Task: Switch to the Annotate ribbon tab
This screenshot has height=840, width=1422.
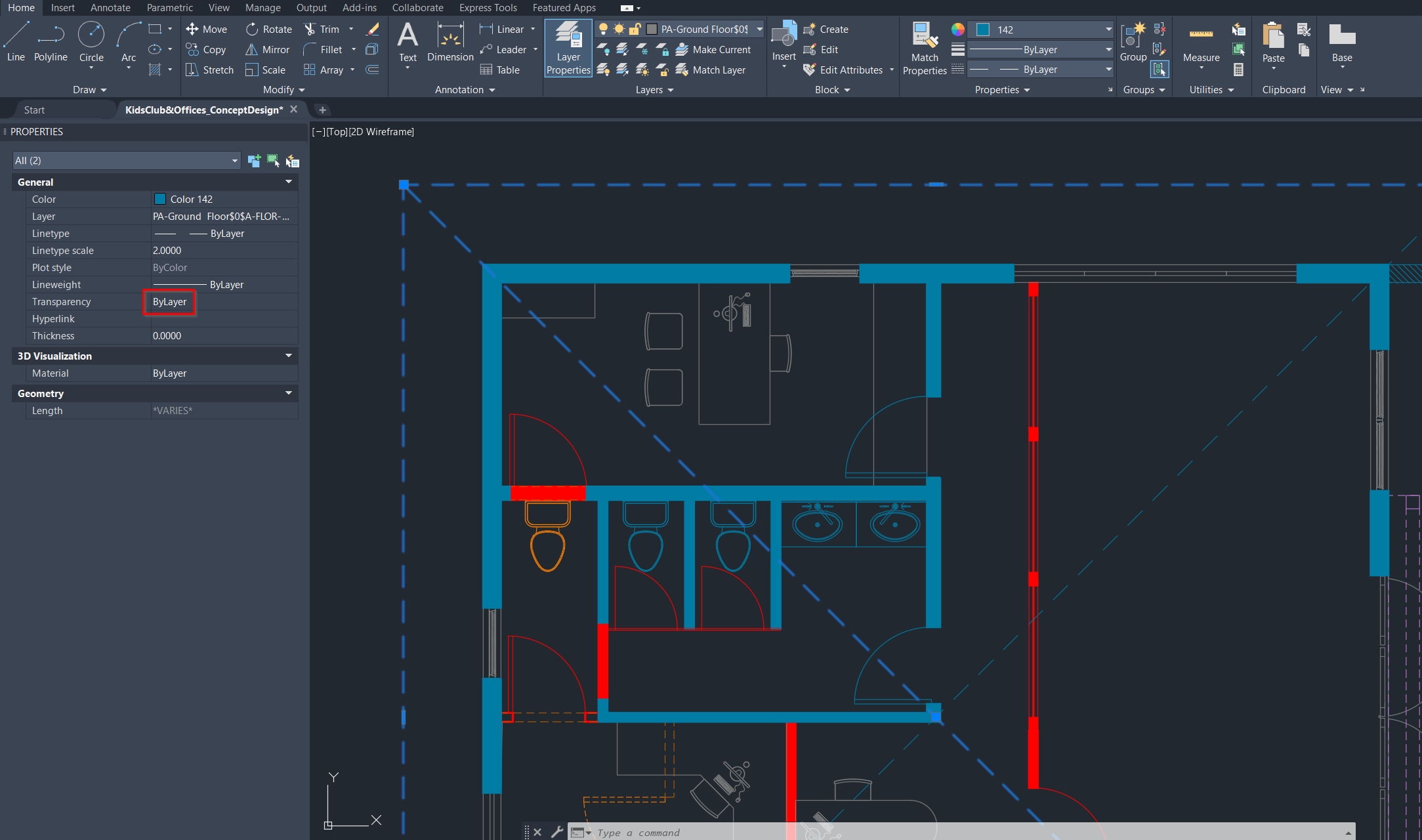Action: 110,7
